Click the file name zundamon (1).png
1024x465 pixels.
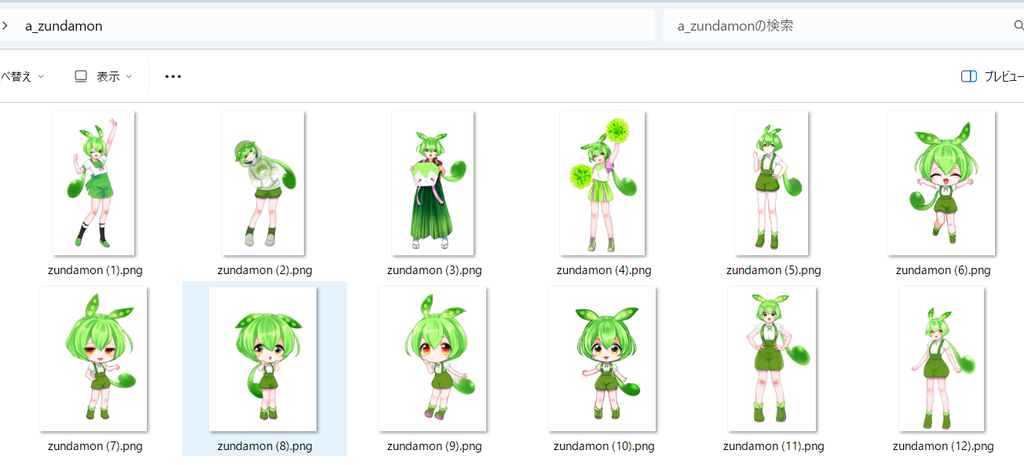(95, 270)
